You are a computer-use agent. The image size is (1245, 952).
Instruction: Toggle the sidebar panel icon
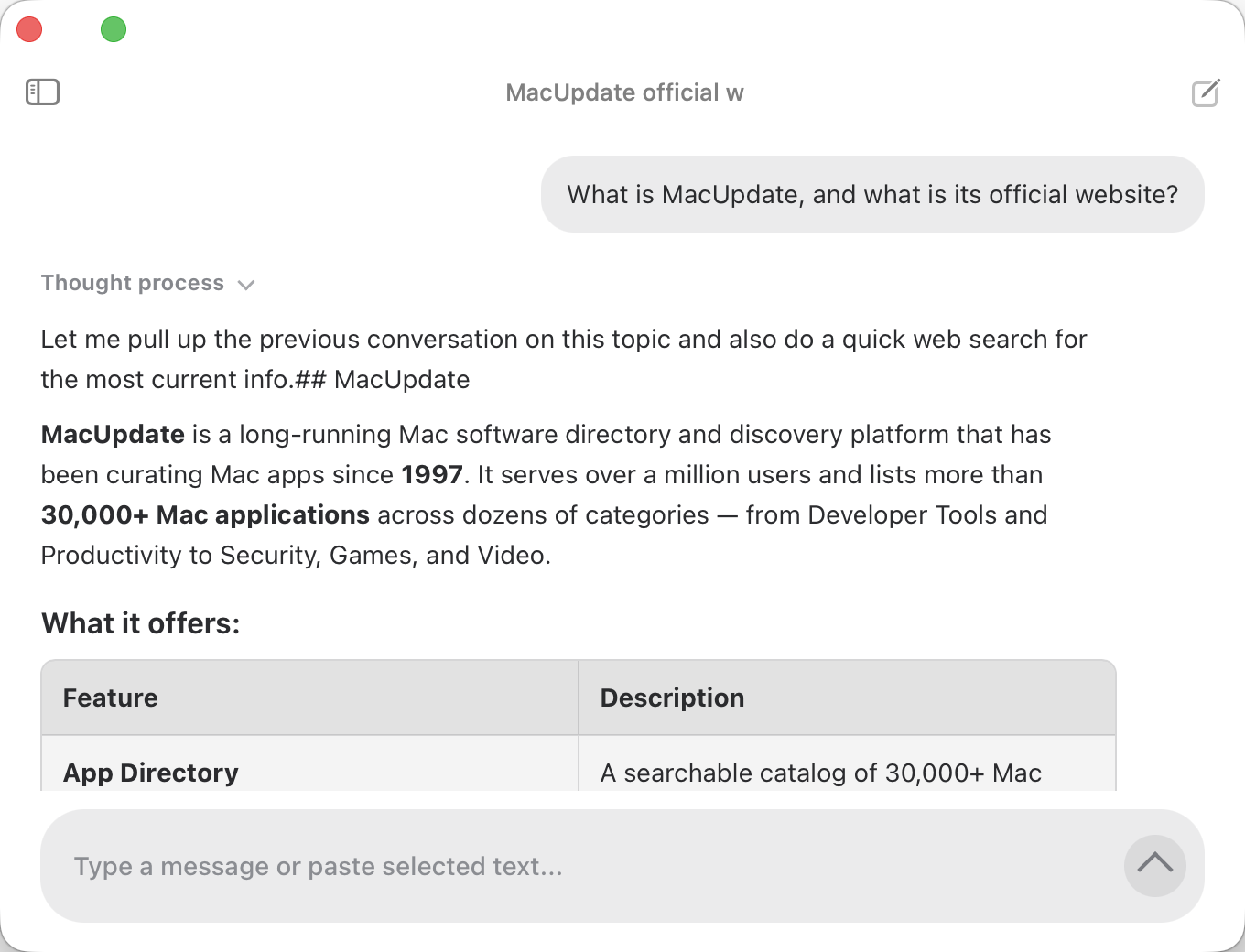[x=42, y=92]
